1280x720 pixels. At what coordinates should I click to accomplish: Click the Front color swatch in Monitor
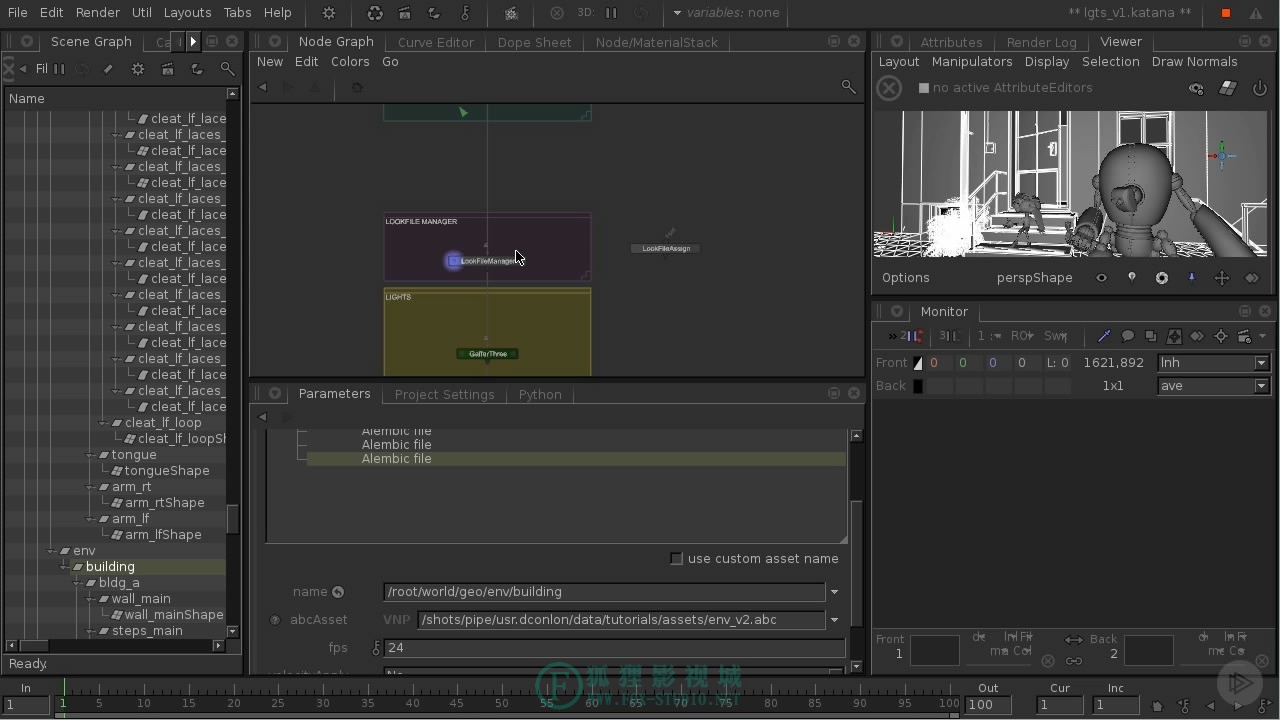point(918,363)
